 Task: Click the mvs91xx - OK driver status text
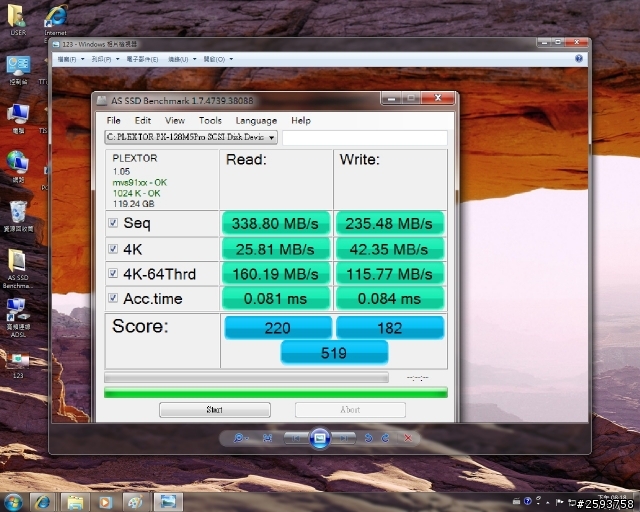point(140,183)
